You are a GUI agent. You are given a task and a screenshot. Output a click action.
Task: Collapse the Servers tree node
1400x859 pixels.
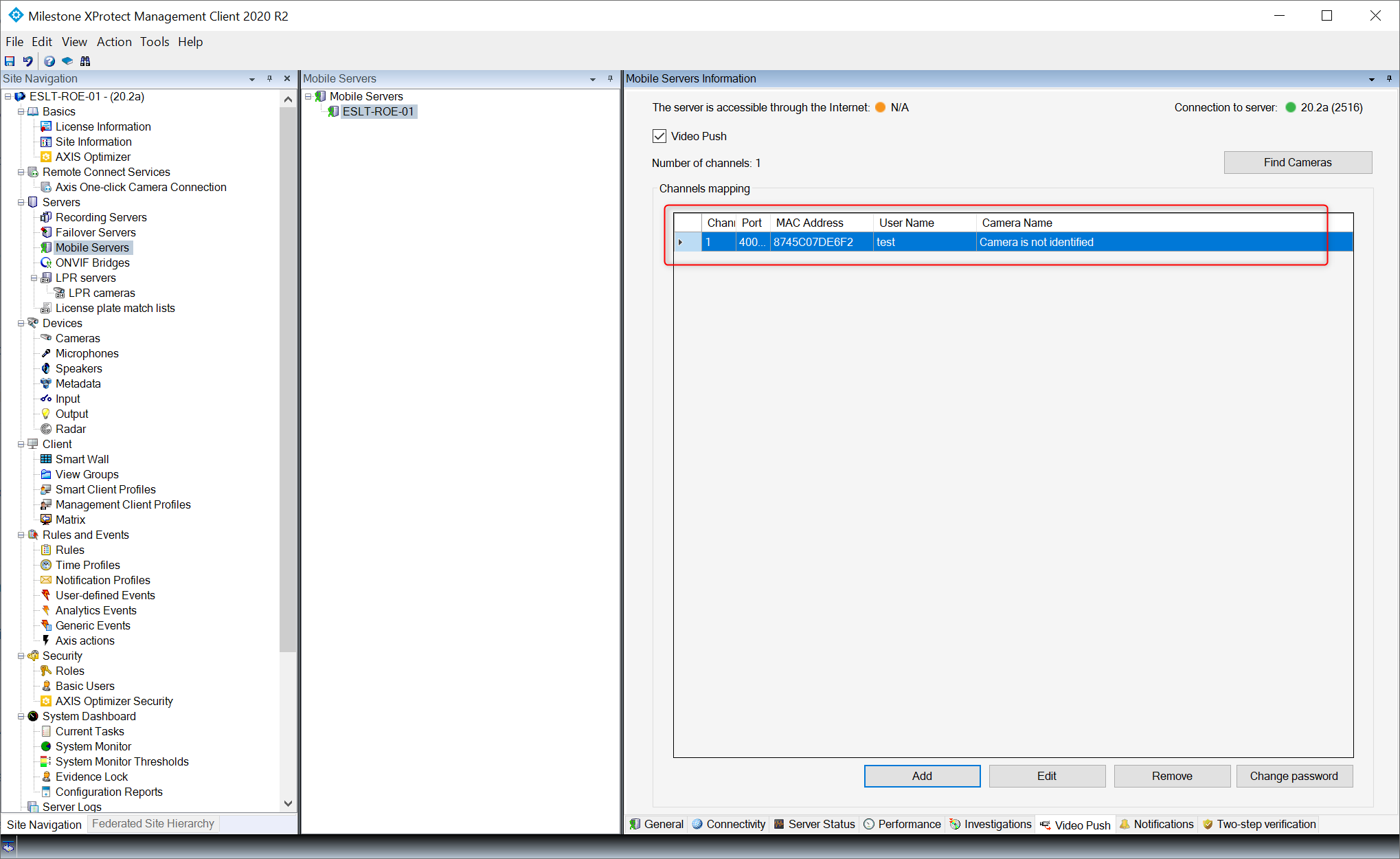point(21,202)
